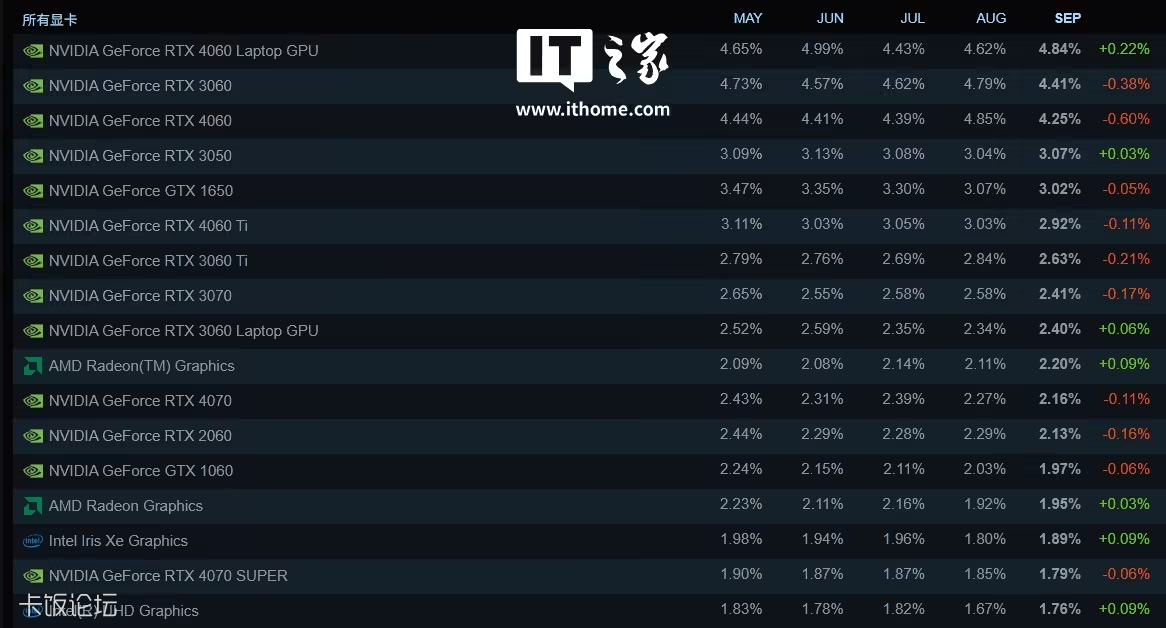
Task: Select the SEP column header
Action: tap(1067, 19)
